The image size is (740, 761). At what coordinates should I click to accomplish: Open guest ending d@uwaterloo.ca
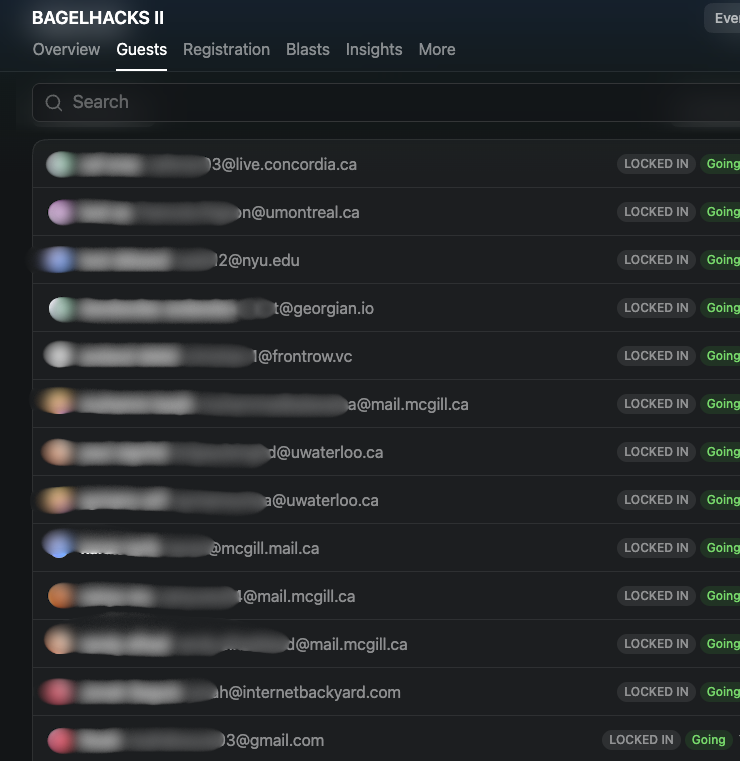pos(386,452)
